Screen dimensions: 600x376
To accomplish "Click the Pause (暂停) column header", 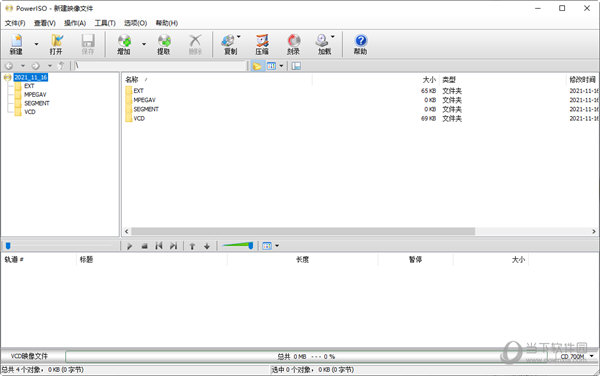I will [x=415, y=260].
